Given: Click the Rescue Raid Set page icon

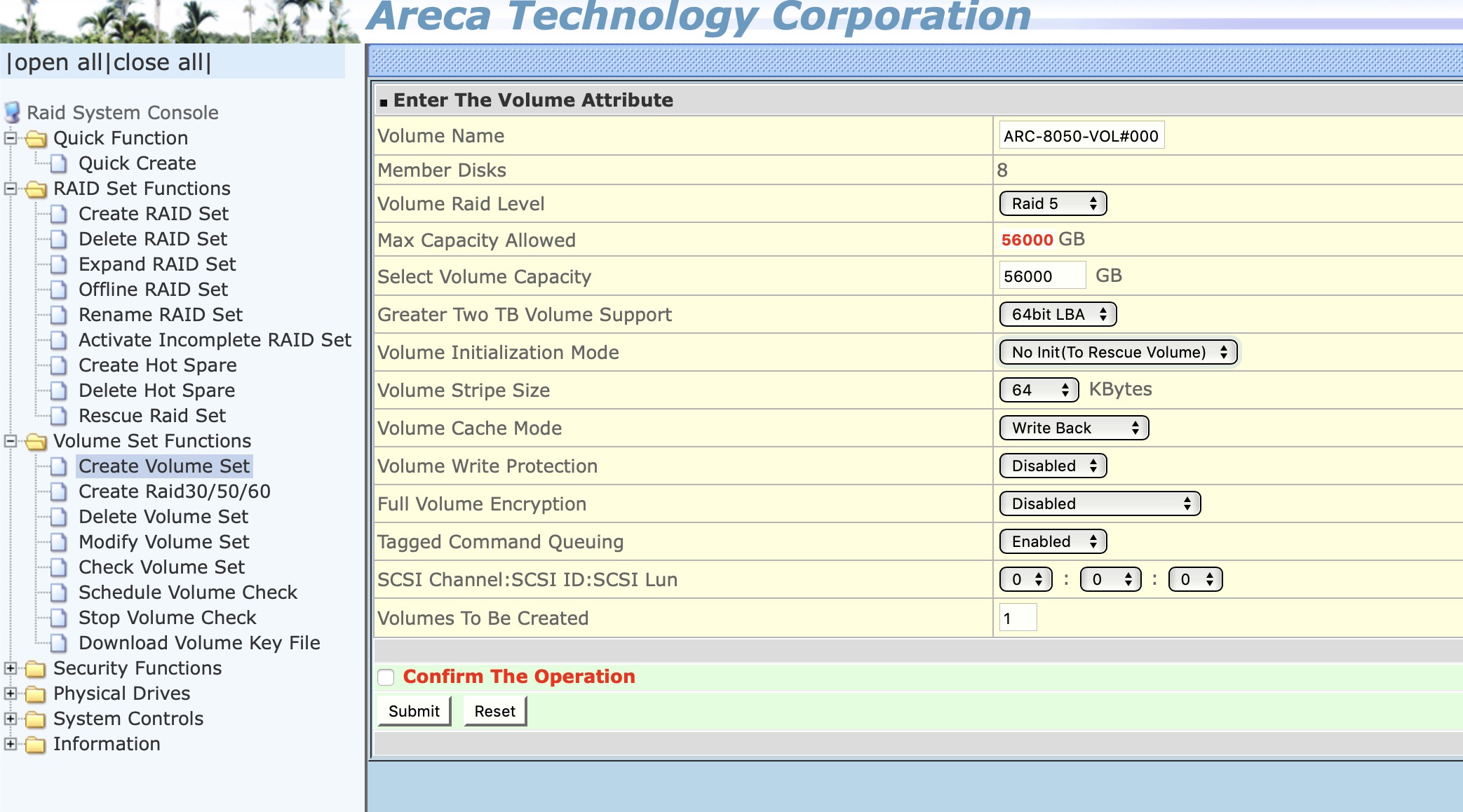Looking at the screenshot, I should (60, 417).
